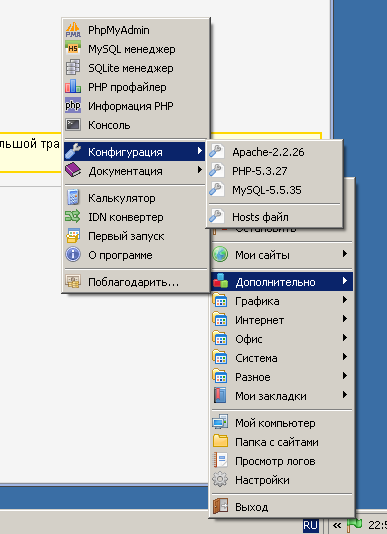Viewport: 387px width, 534px height.
Task: Open Просмотр логов menu item
Action: click(282, 461)
